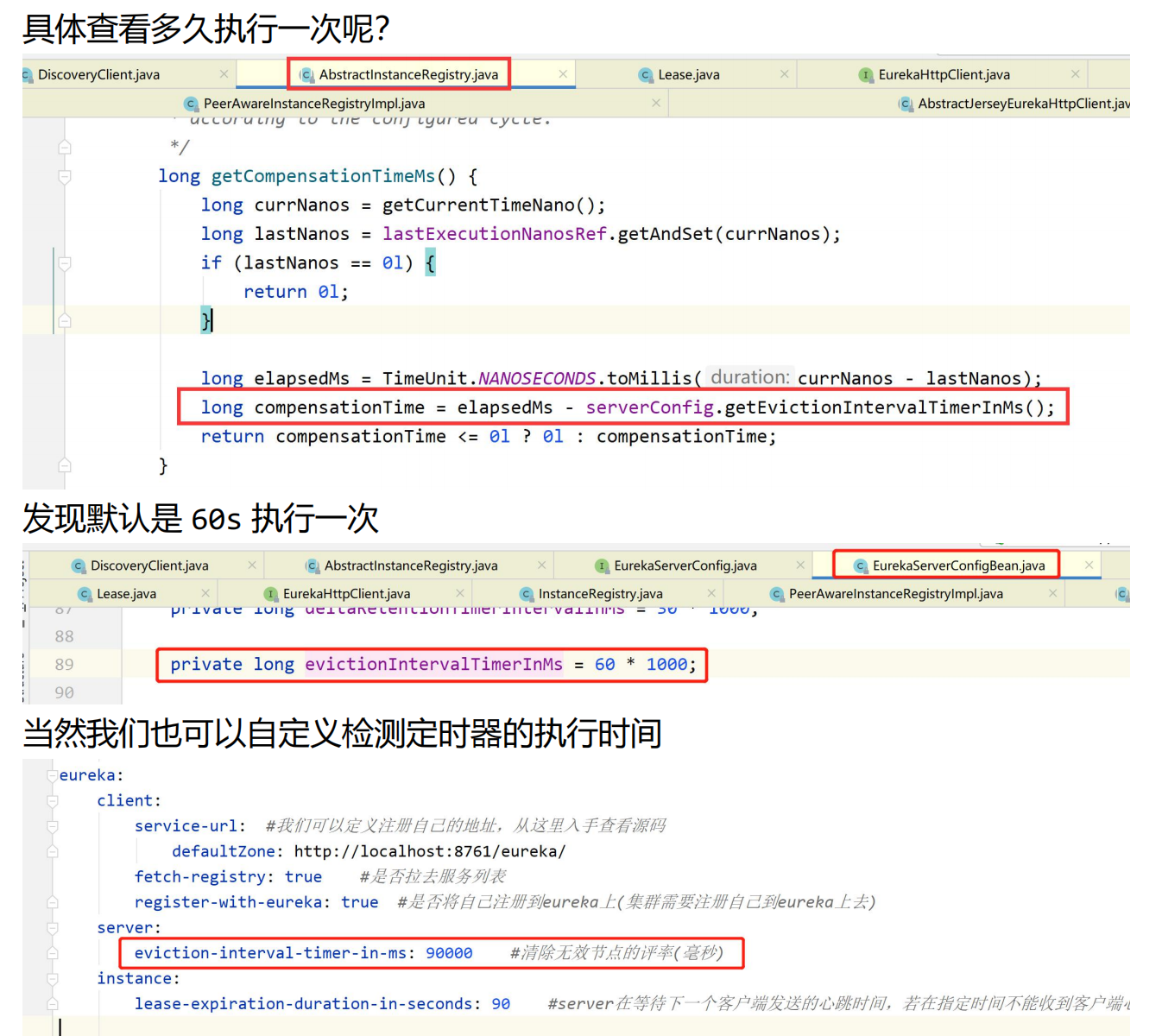Click the eviction-interval-timer-in-ms value 90000

coord(449,953)
